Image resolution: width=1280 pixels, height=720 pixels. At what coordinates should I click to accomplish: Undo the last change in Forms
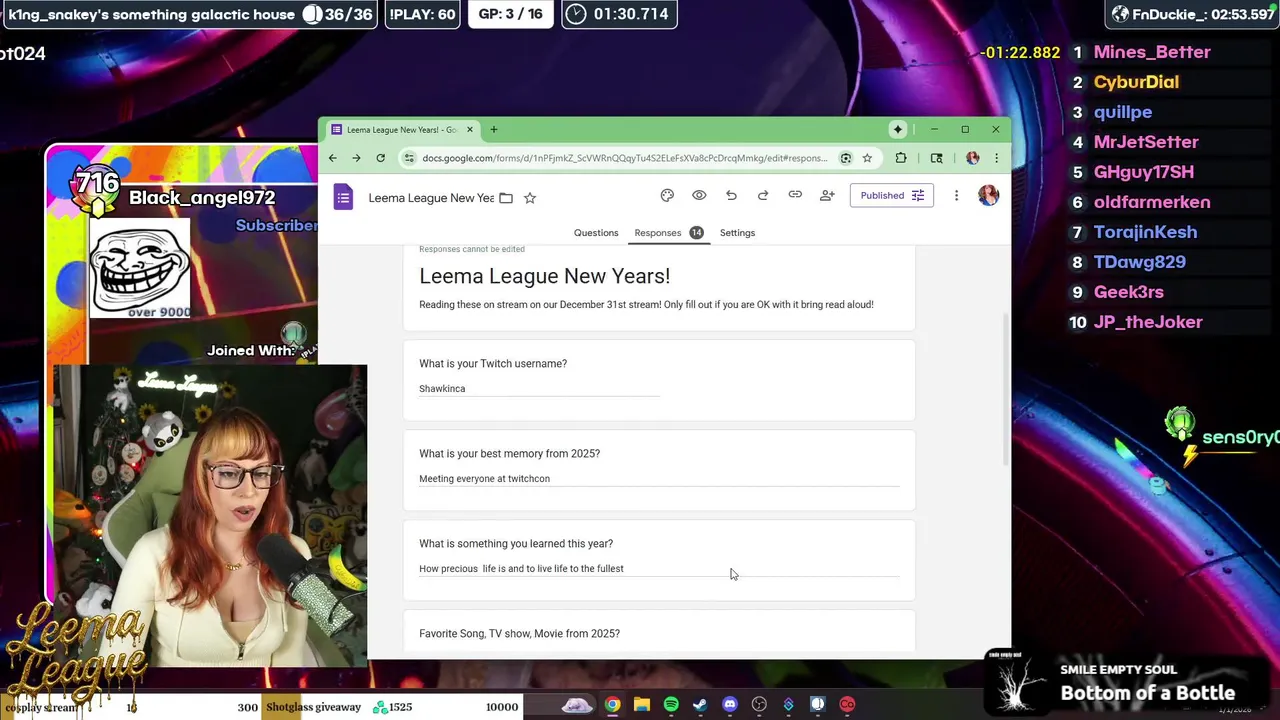731,195
